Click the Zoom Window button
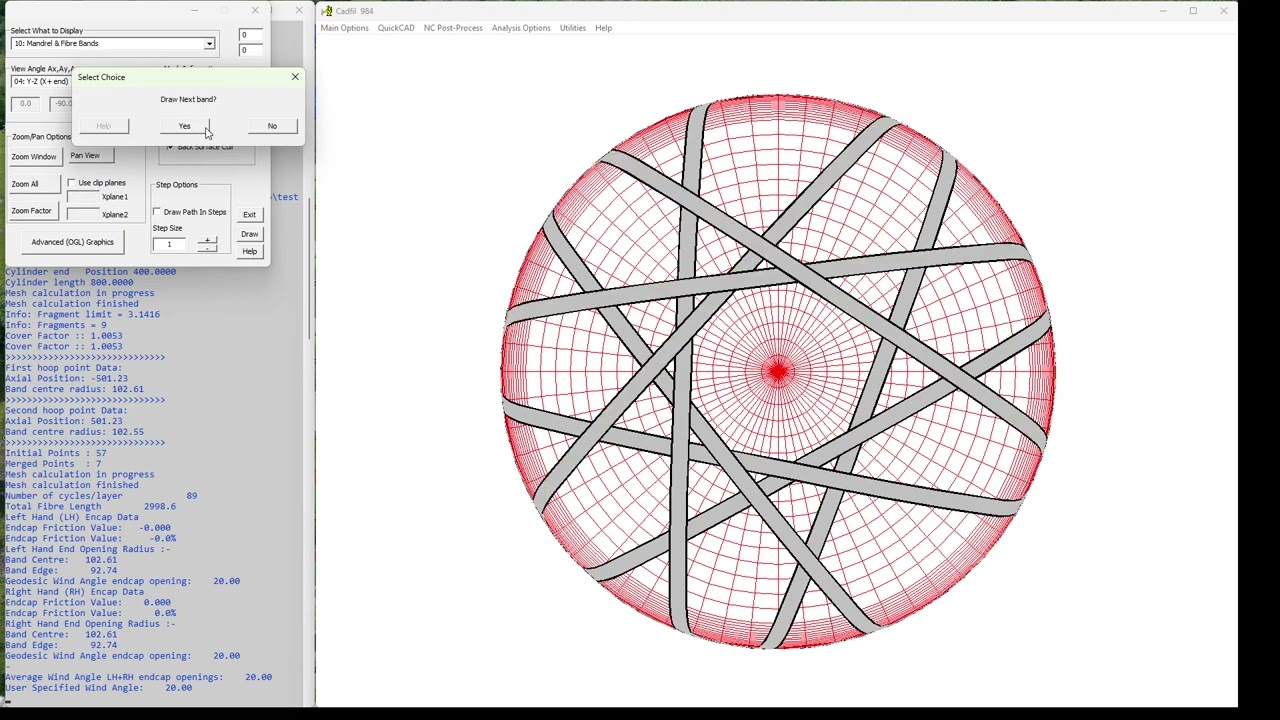This screenshot has width=1280, height=720. 34,157
